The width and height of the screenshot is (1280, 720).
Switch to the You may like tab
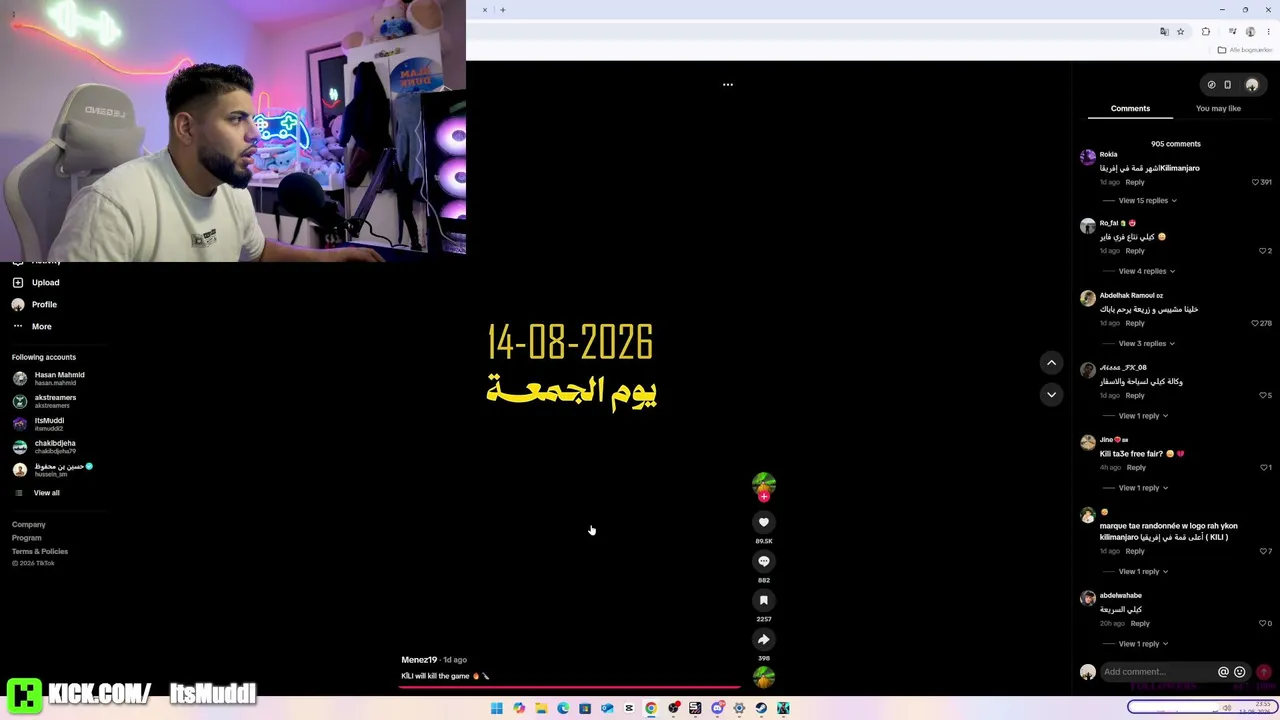pyautogui.click(x=1218, y=108)
